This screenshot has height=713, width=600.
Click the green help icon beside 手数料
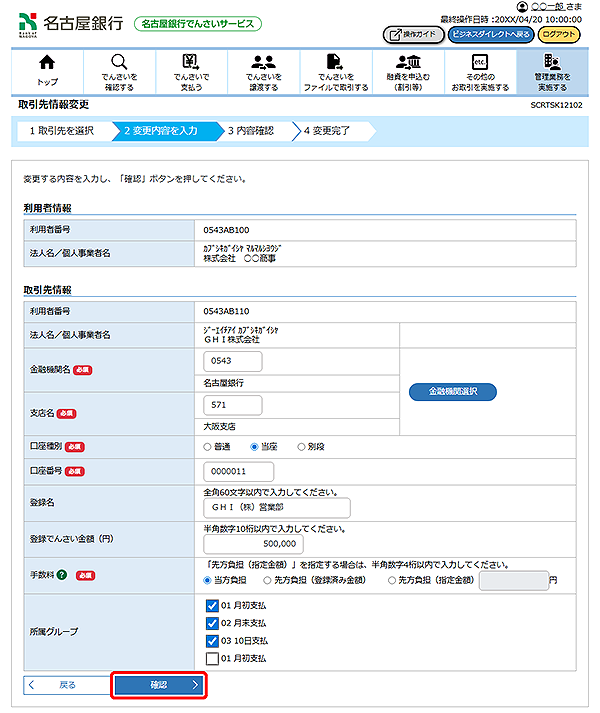(62, 575)
